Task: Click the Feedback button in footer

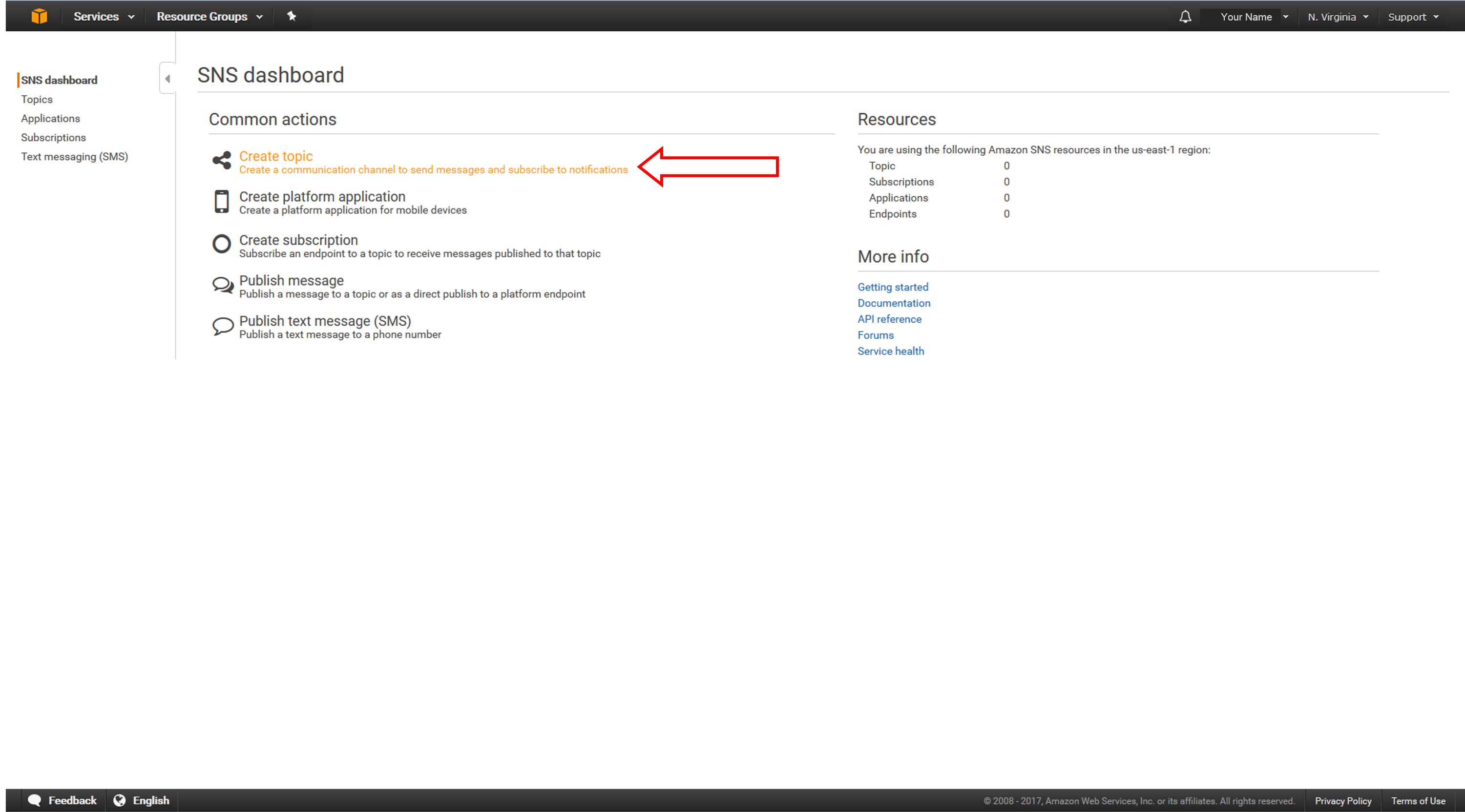Action: point(62,800)
